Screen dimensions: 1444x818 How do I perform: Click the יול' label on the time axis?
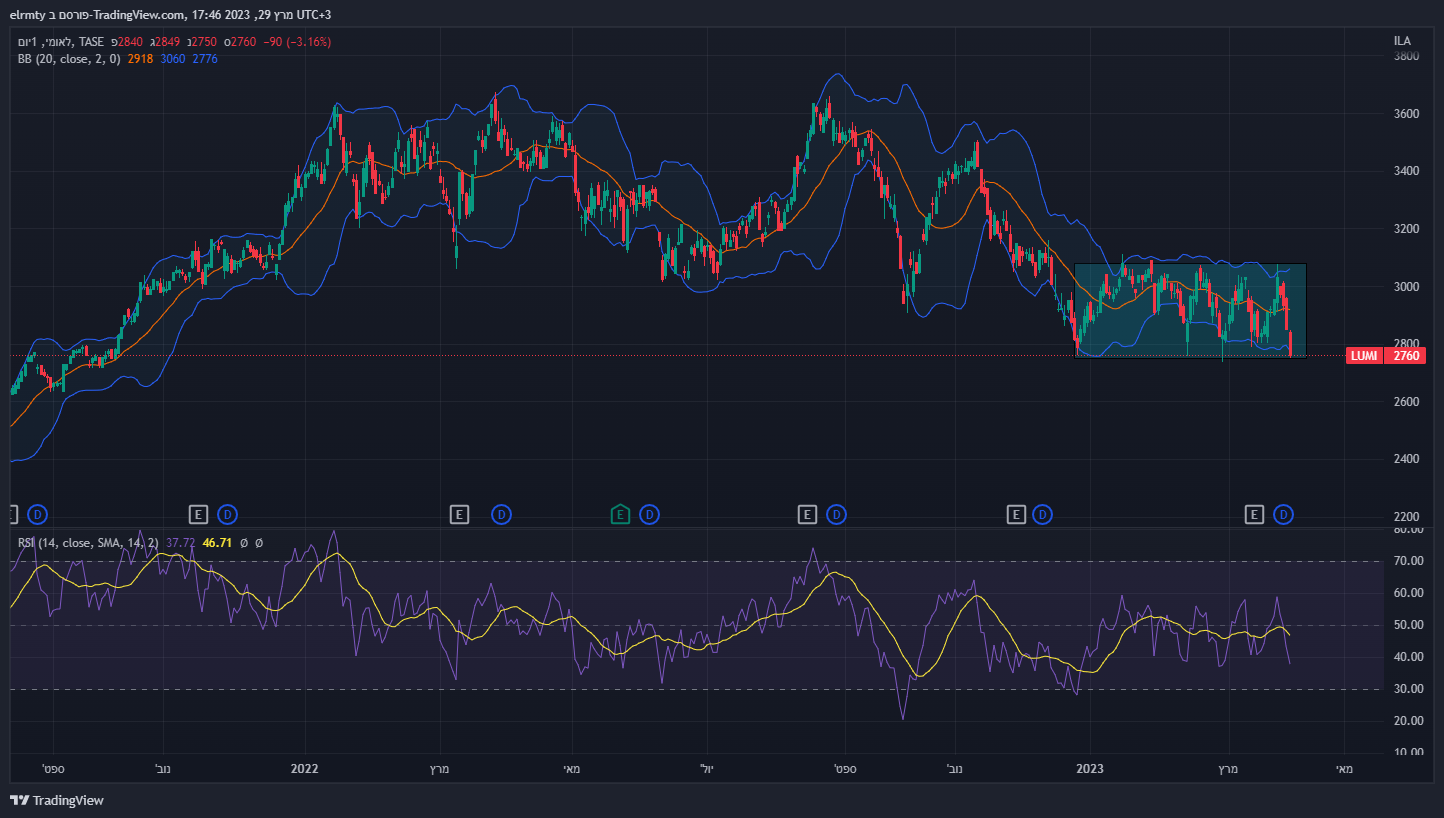(x=707, y=769)
